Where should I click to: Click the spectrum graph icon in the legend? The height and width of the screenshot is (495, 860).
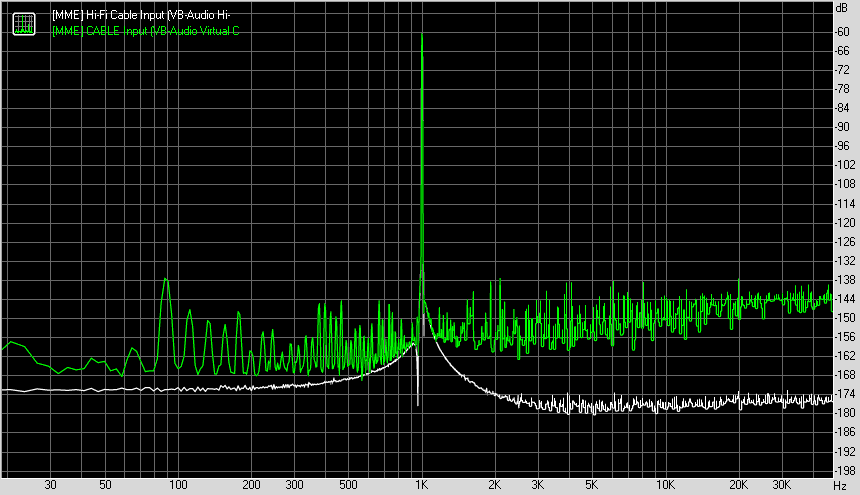click(x=24, y=24)
